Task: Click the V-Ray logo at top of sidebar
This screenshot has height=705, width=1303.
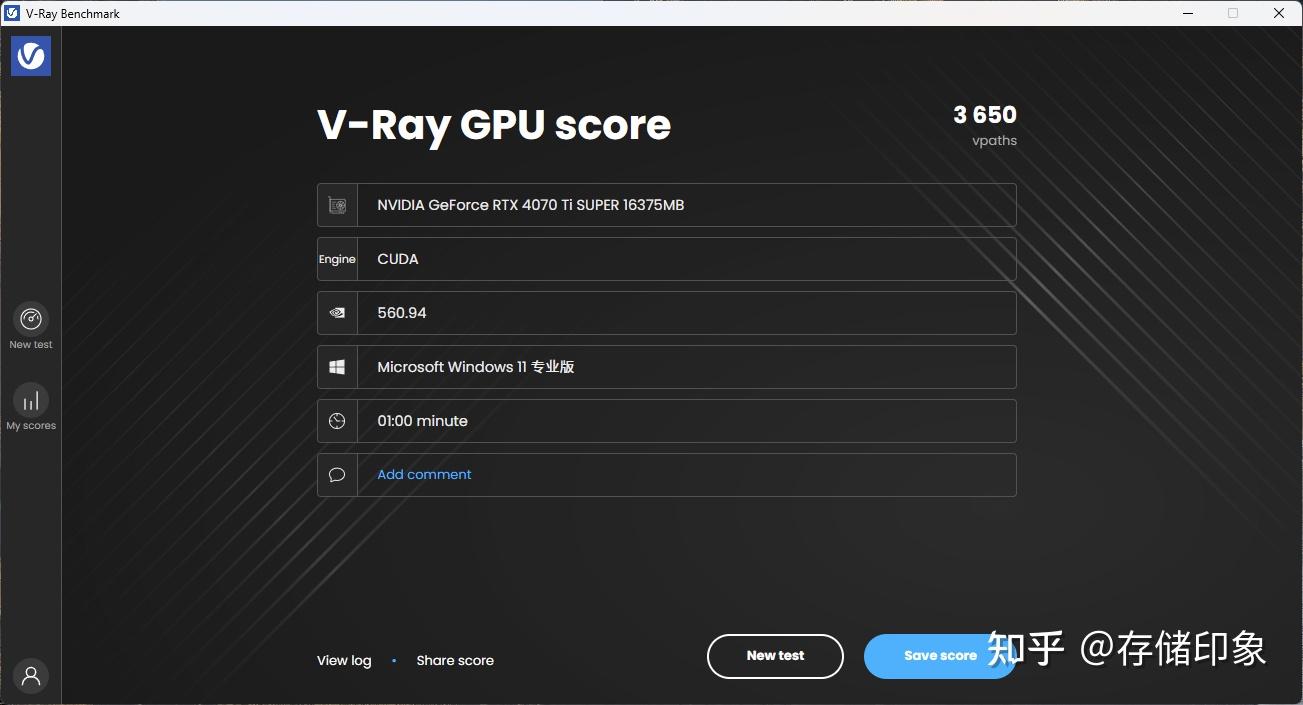Action: pyautogui.click(x=30, y=56)
